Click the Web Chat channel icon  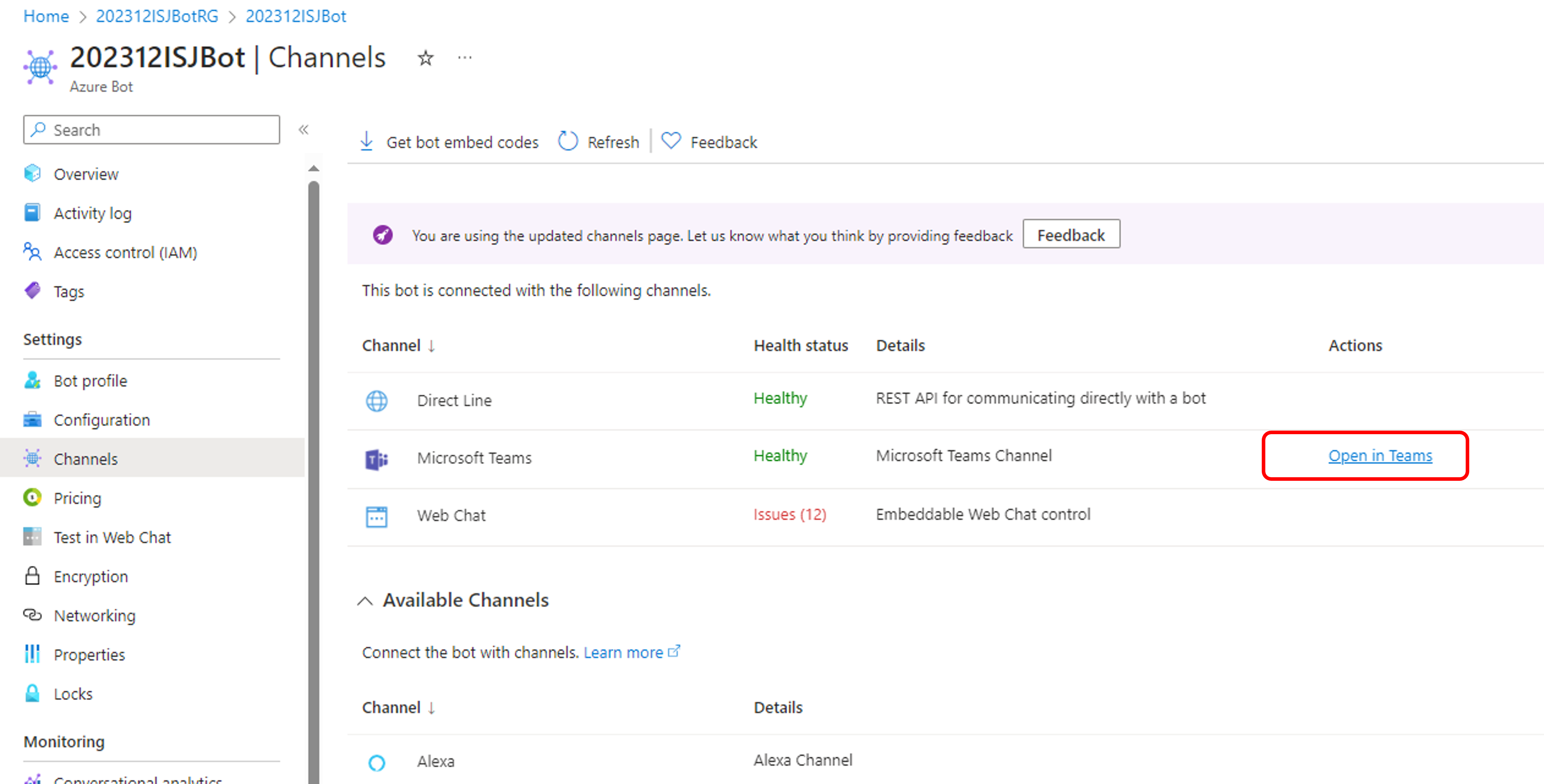[x=377, y=516]
